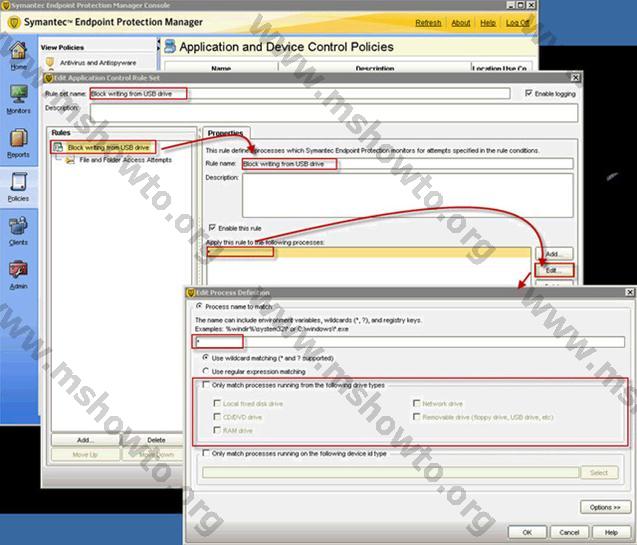
Task: Toggle the Enable logging checkbox
Action: [x=529, y=93]
